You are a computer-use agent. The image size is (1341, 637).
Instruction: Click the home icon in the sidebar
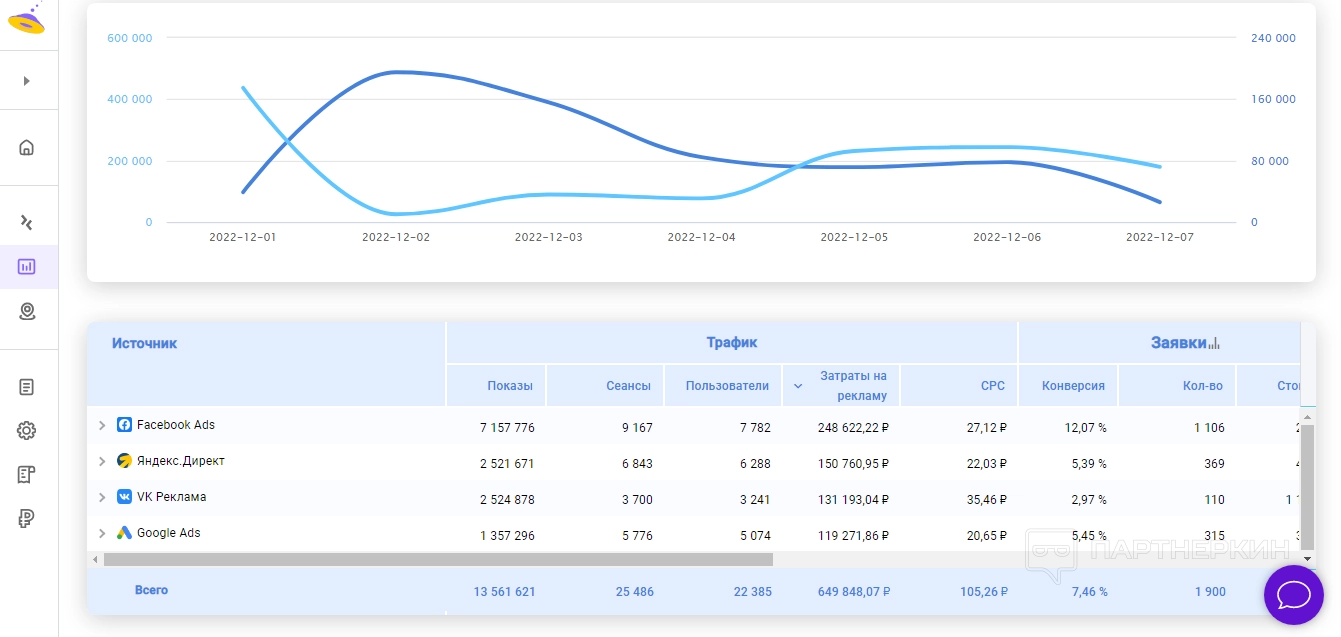pyautogui.click(x=27, y=148)
